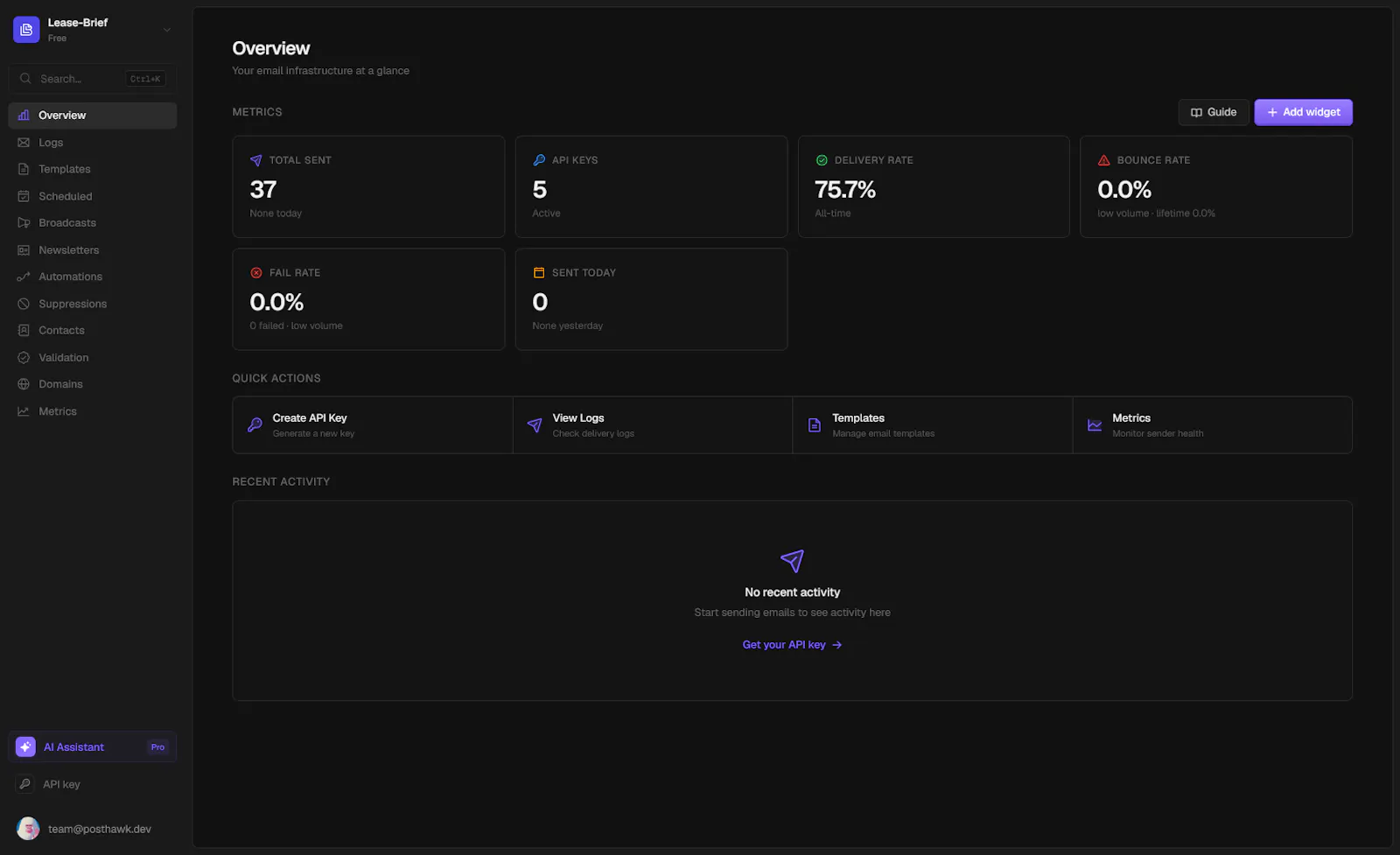Click the Bounce Rate warning triangle icon
This screenshot has height=855, width=1400.
pos(1104,160)
